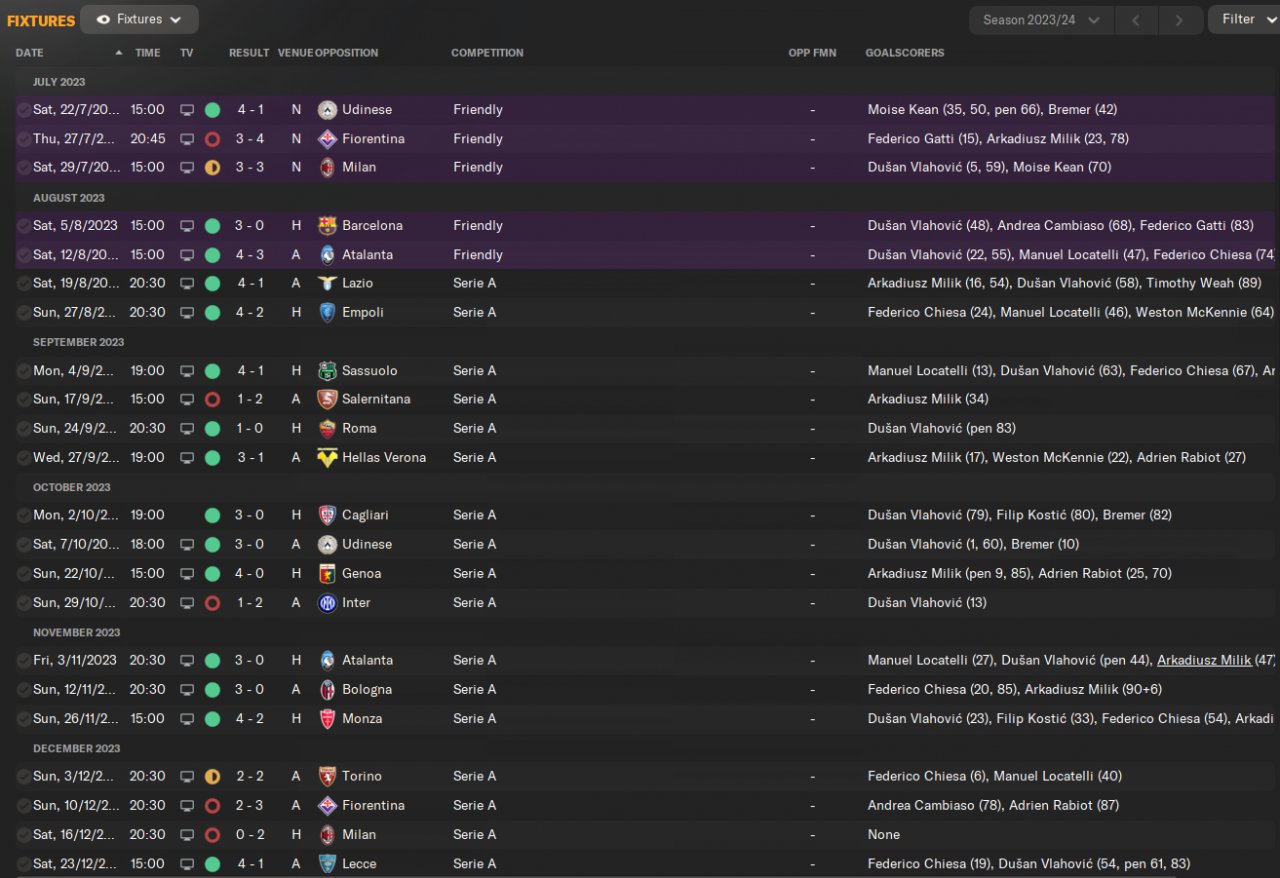Go to previous season with left arrow
The width and height of the screenshot is (1280, 878).
click(1136, 20)
